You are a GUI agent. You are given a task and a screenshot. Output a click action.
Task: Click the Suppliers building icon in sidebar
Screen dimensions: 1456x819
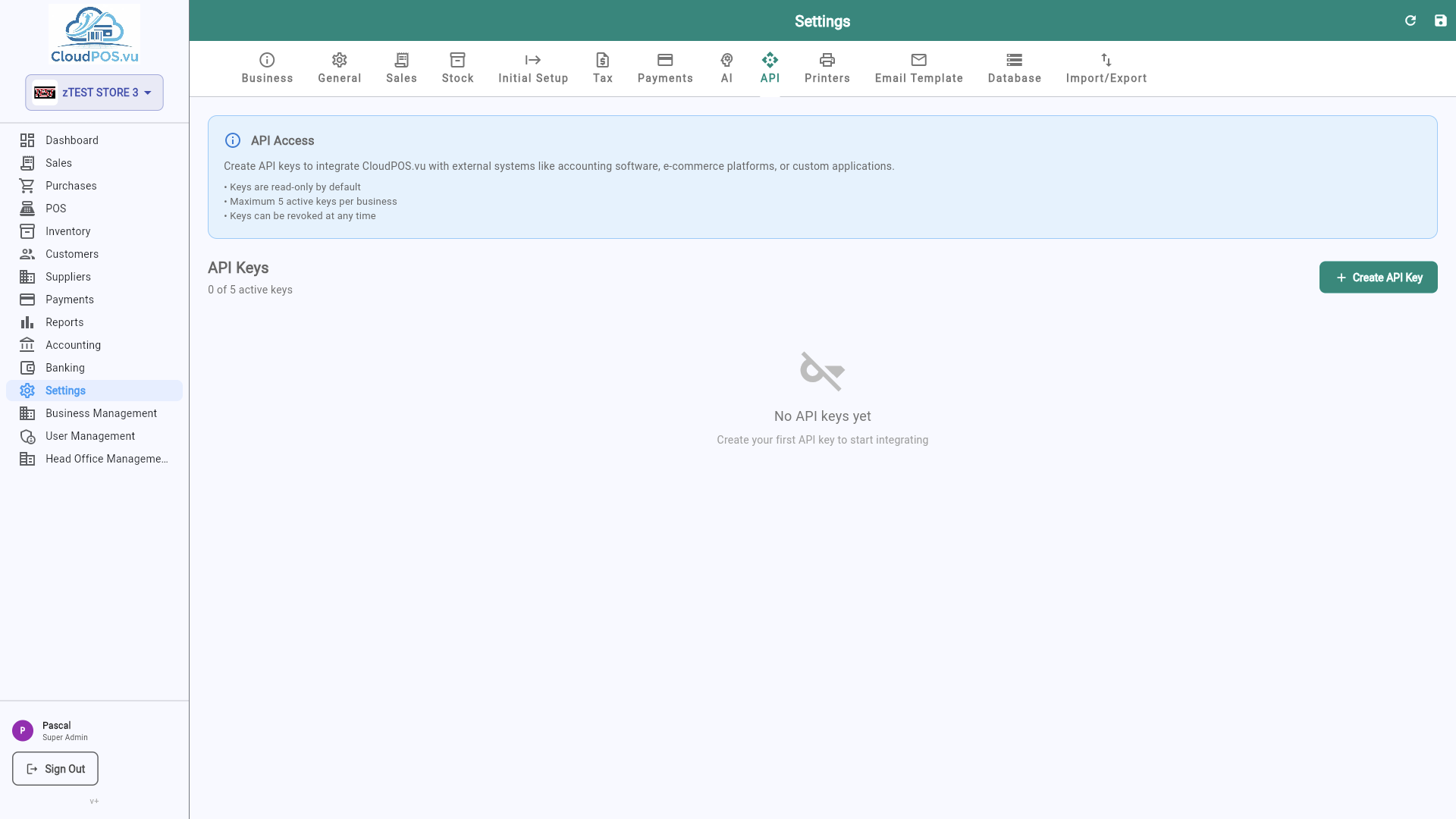click(x=27, y=277)
